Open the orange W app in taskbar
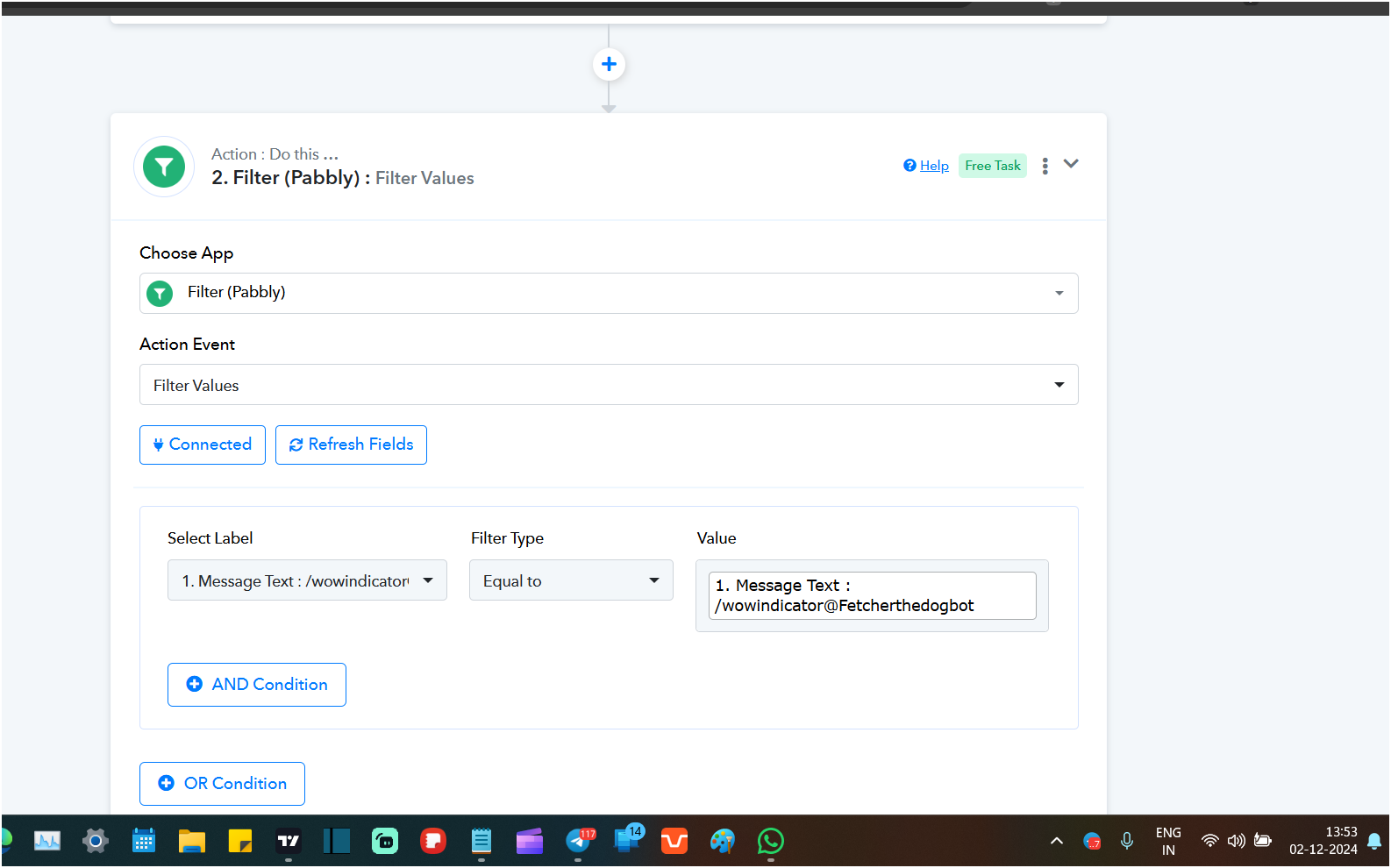 click(674, 842)
